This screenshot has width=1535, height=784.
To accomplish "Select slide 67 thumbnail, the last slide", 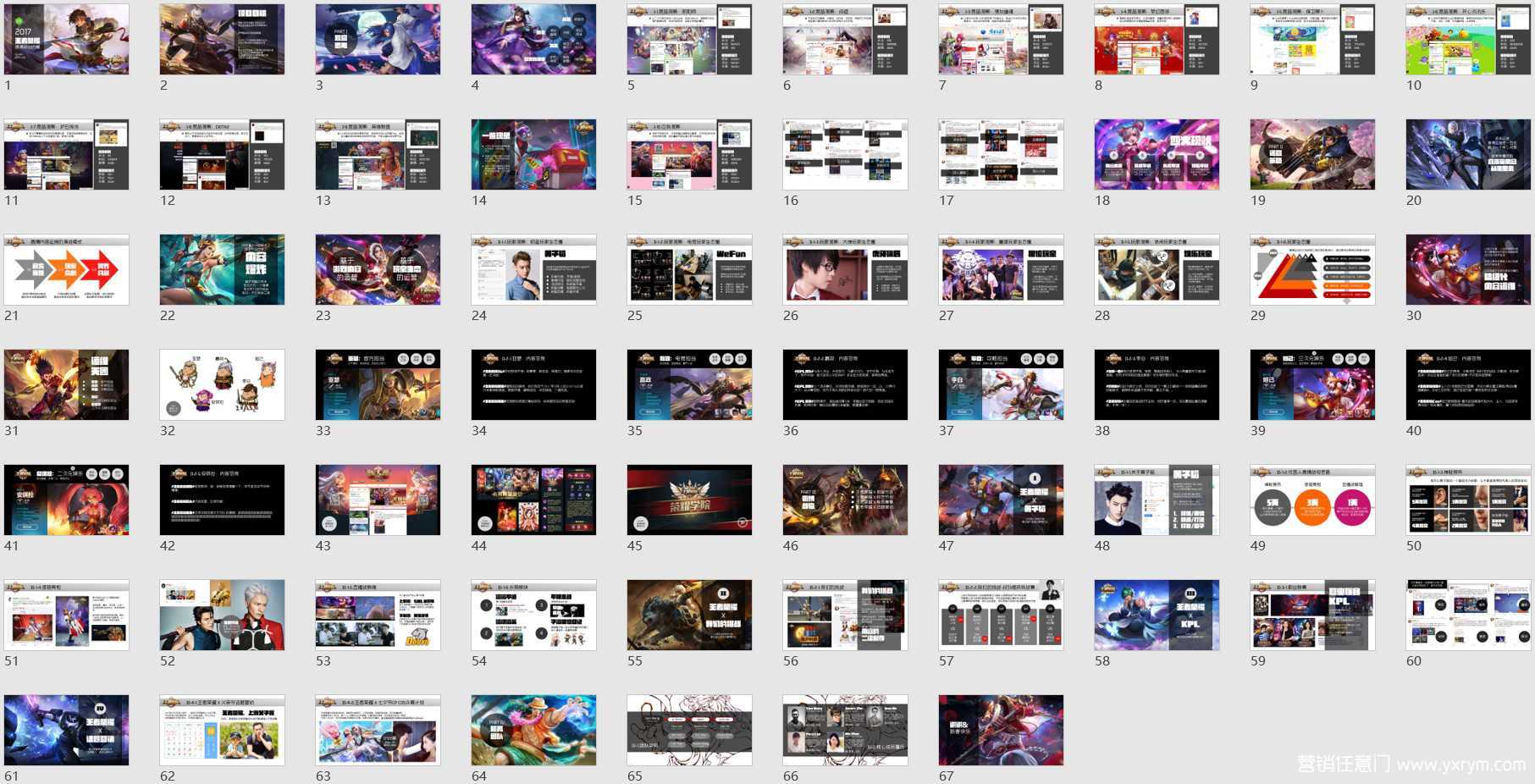I will 1001,730.
